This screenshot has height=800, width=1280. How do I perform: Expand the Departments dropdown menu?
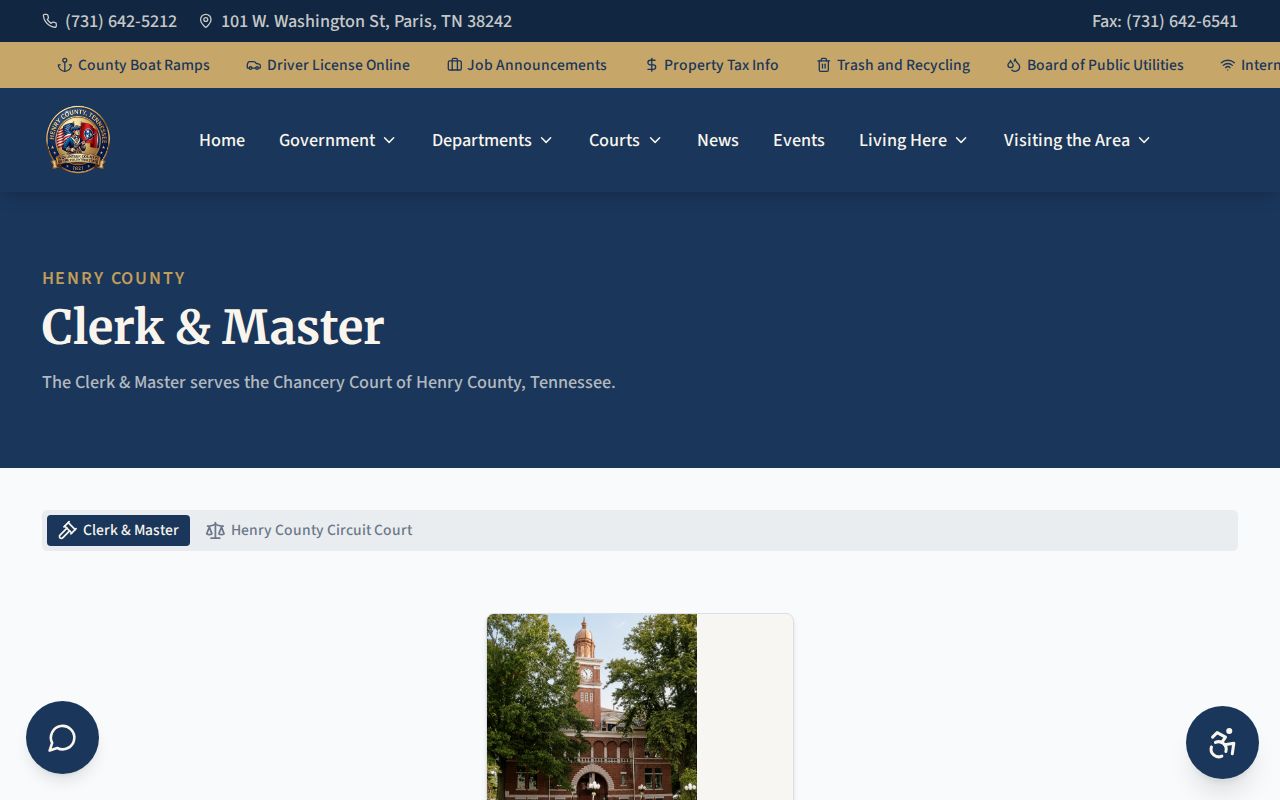tap(493, 140)
